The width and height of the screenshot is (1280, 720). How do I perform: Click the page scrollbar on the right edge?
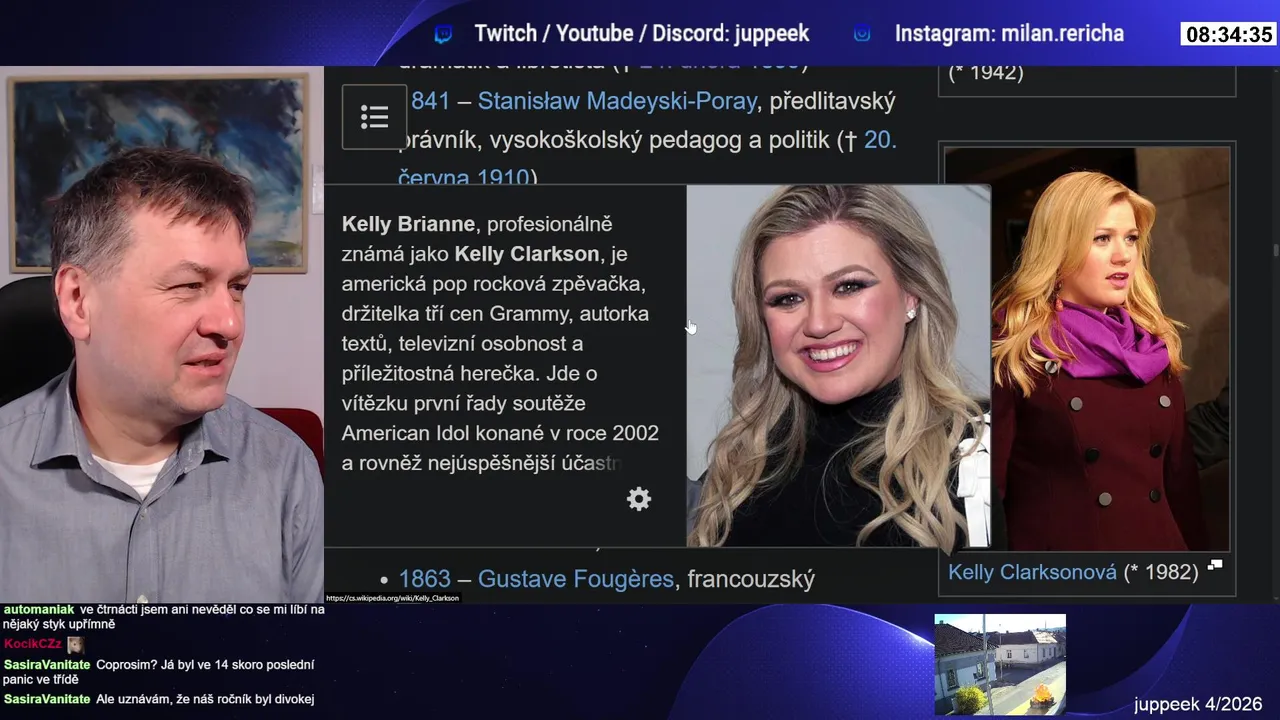pos(1274,250)
